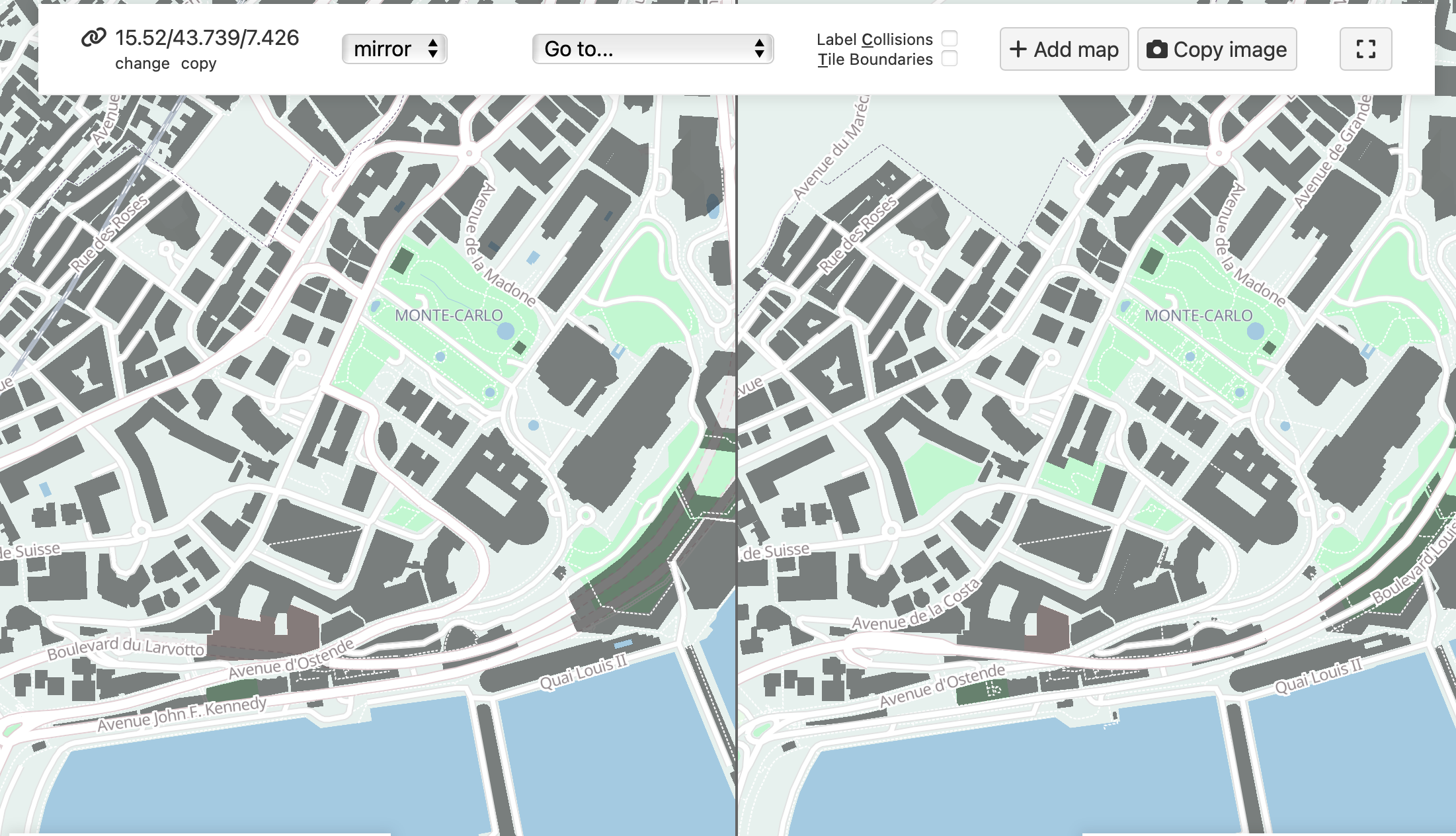Click the change link under coordinates
The height and width of the screenshot is (836, 1456).
(x=142, y=63)
